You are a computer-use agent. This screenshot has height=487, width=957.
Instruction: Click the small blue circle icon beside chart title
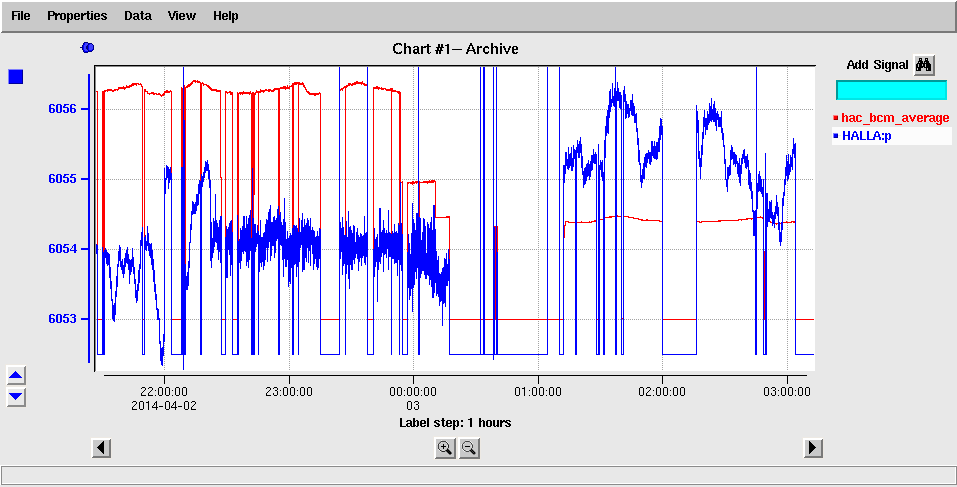pos(88,48)
